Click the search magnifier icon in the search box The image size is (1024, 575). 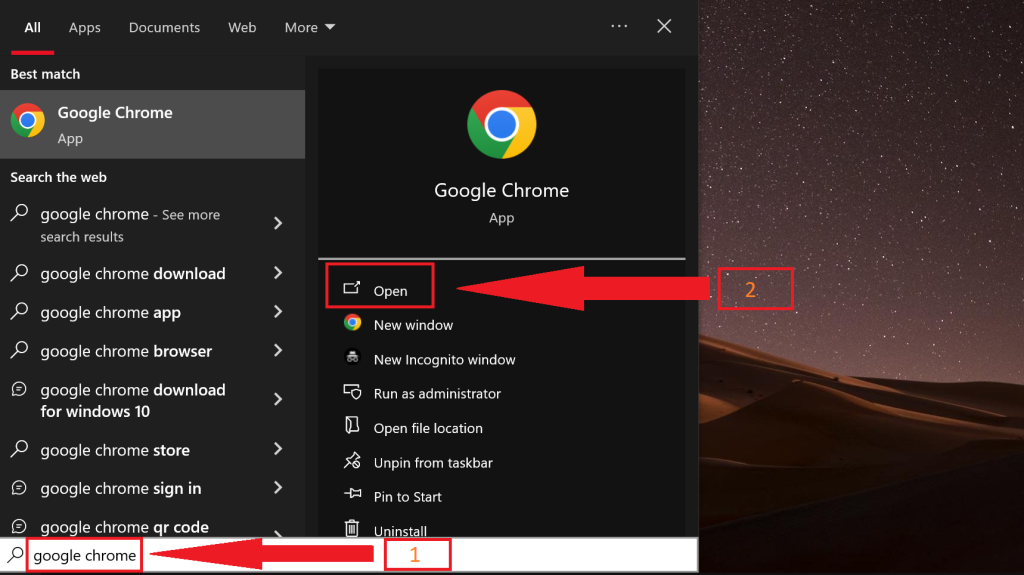click(14, 555)
